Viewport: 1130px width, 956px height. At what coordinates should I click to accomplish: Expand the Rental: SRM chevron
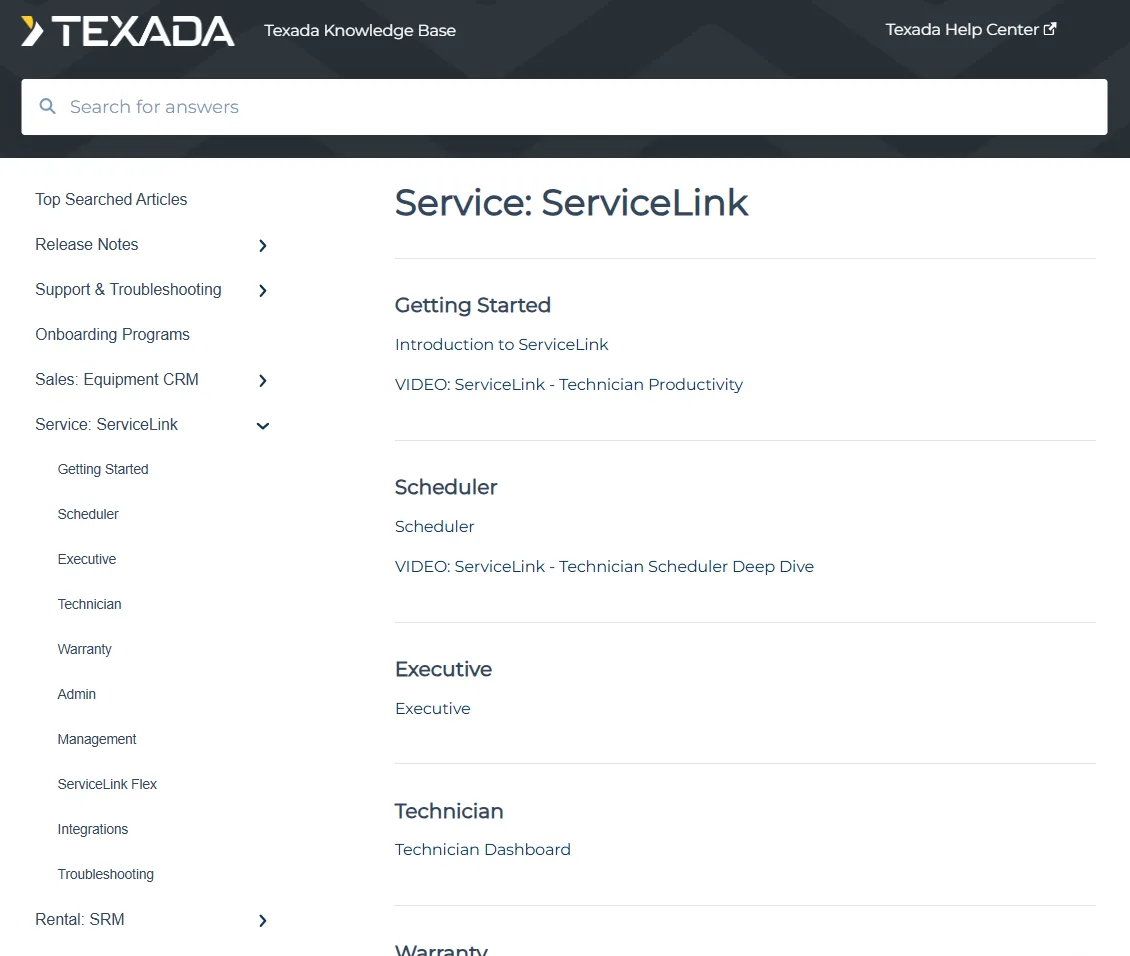[263, 920]
